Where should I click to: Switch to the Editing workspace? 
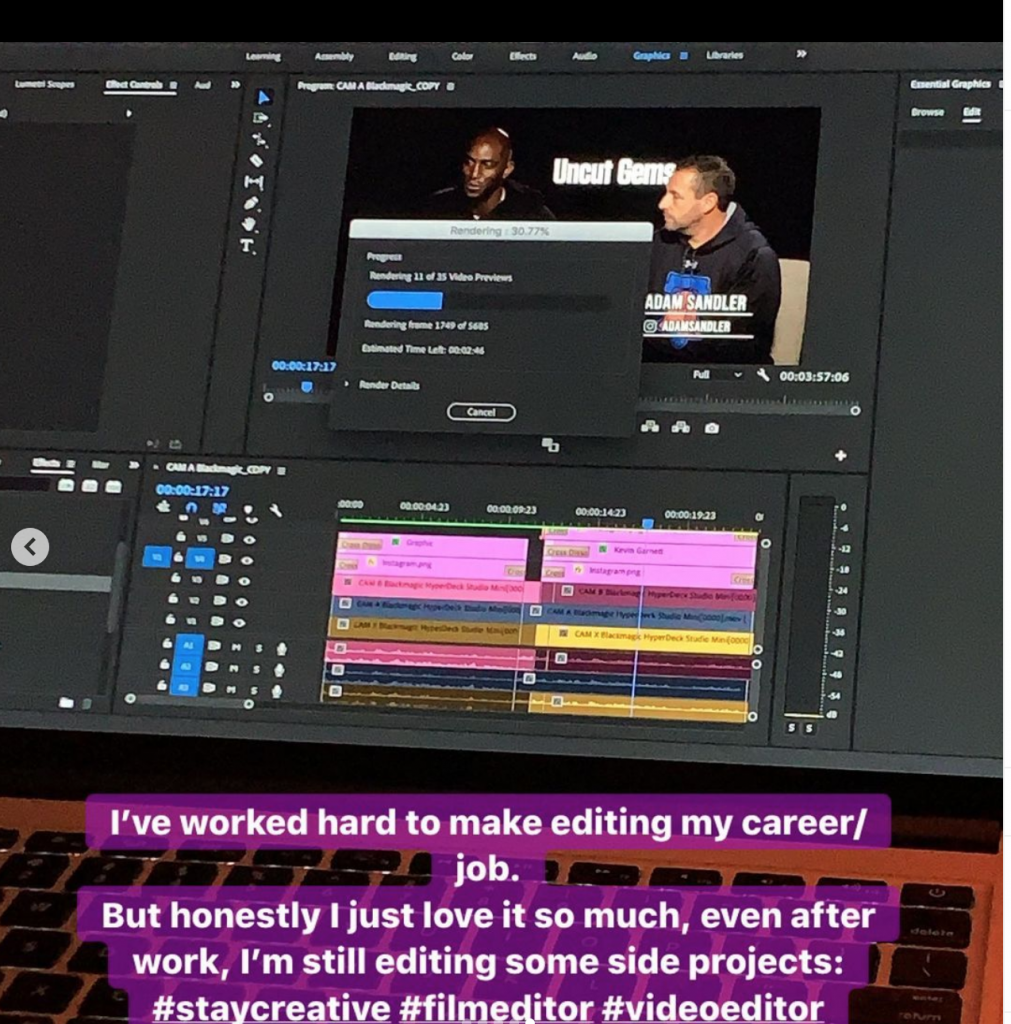(x=402, y=56)
